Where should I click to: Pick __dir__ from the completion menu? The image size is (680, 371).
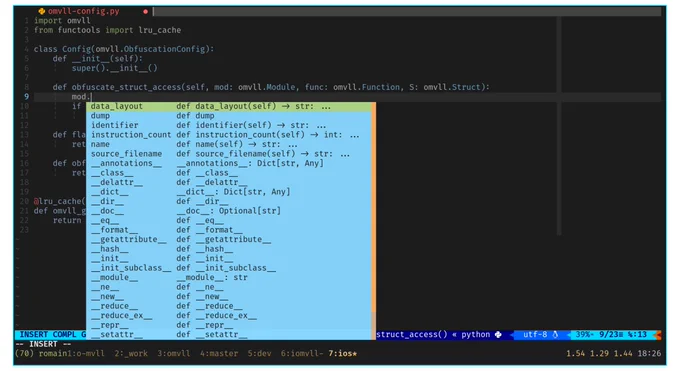pyautogui.click(x=229, y=201)
